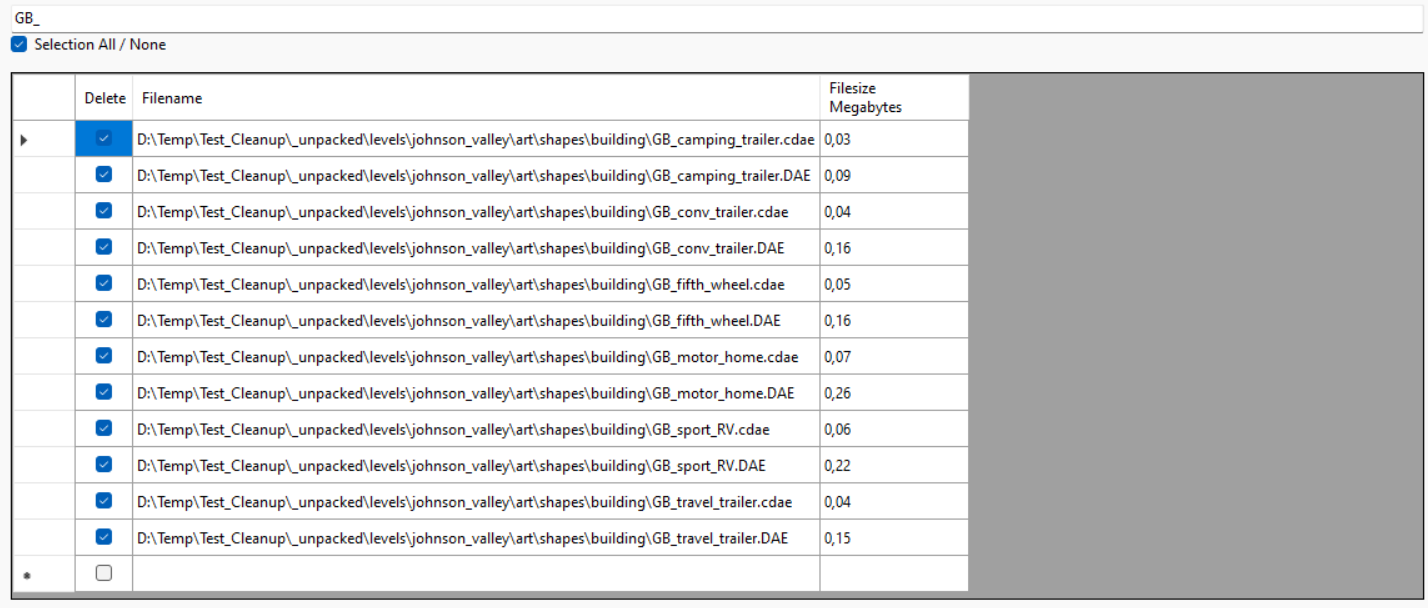
Task: Uncheck Delete for GB_fifth_wheel.DAE
Action: 103,319
